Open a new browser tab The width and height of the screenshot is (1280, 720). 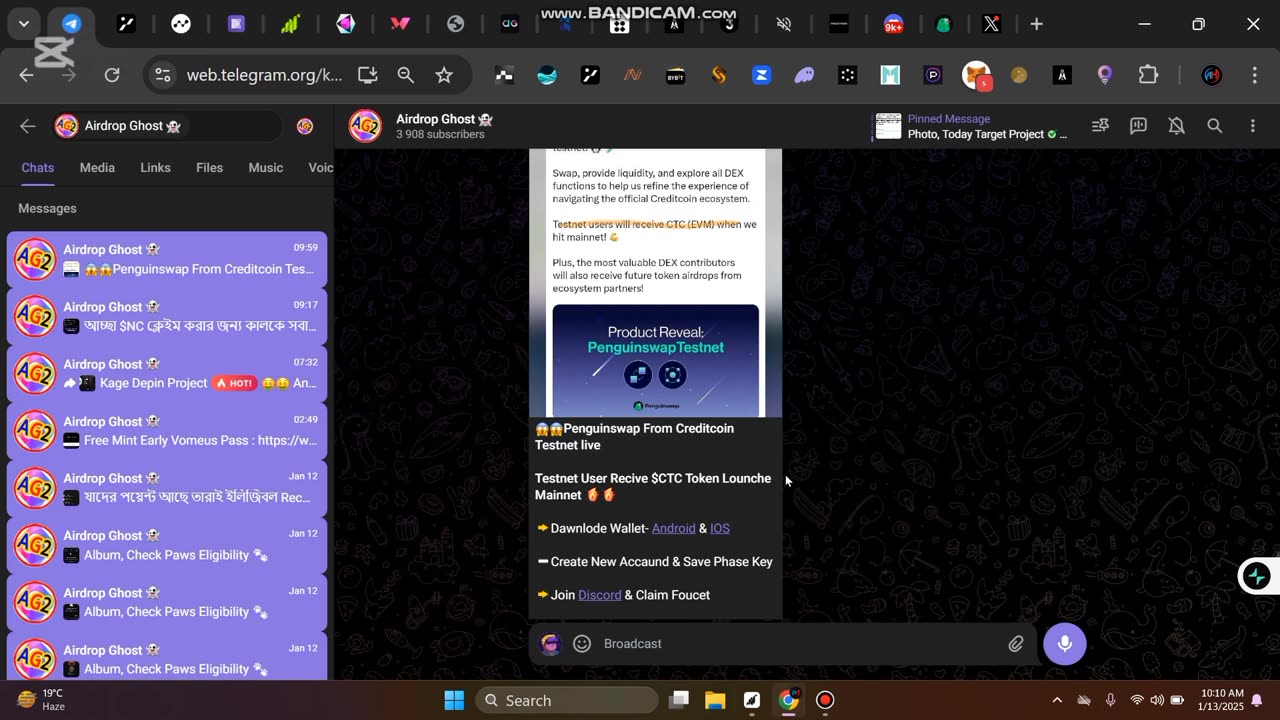tap(1036, 24)
